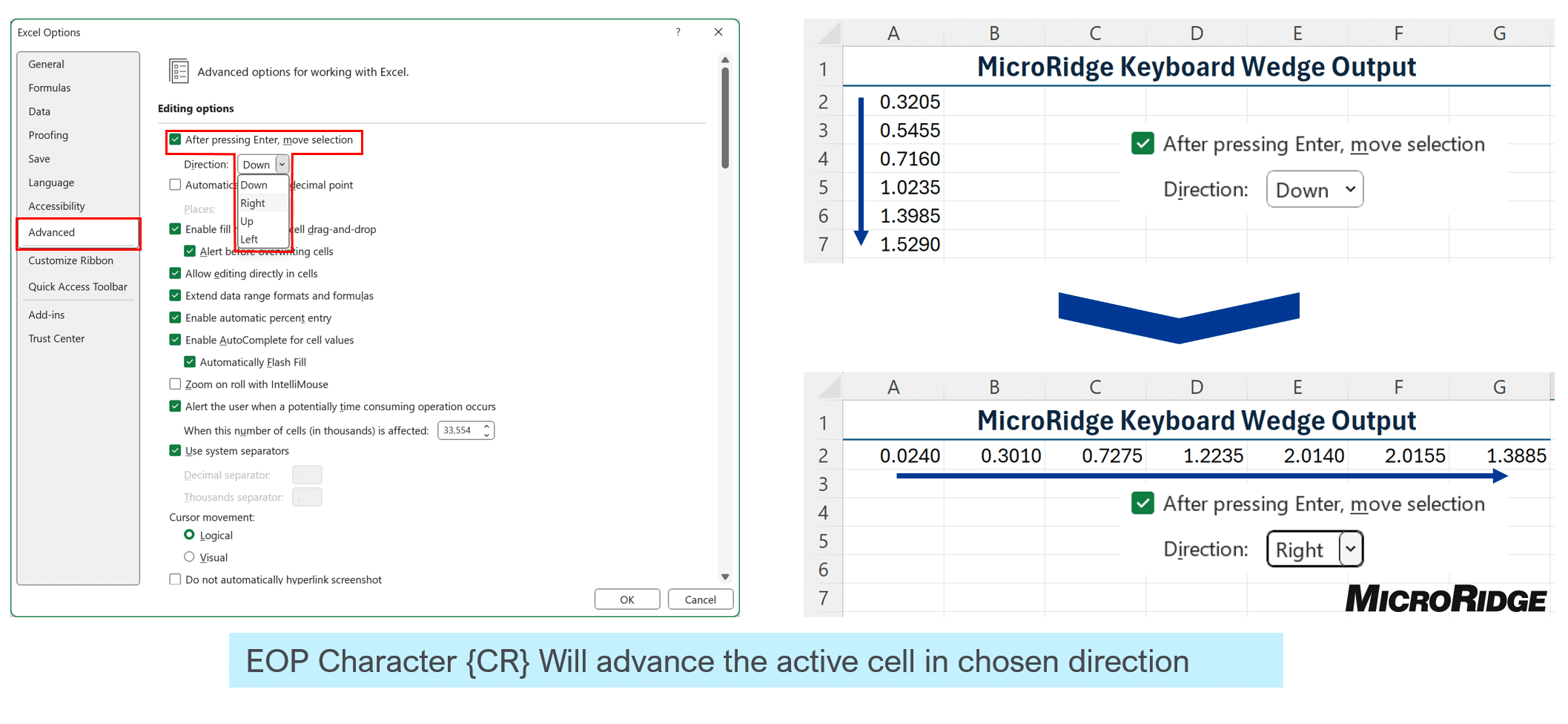Click the Thousands separator field

(x=307, y=497)
